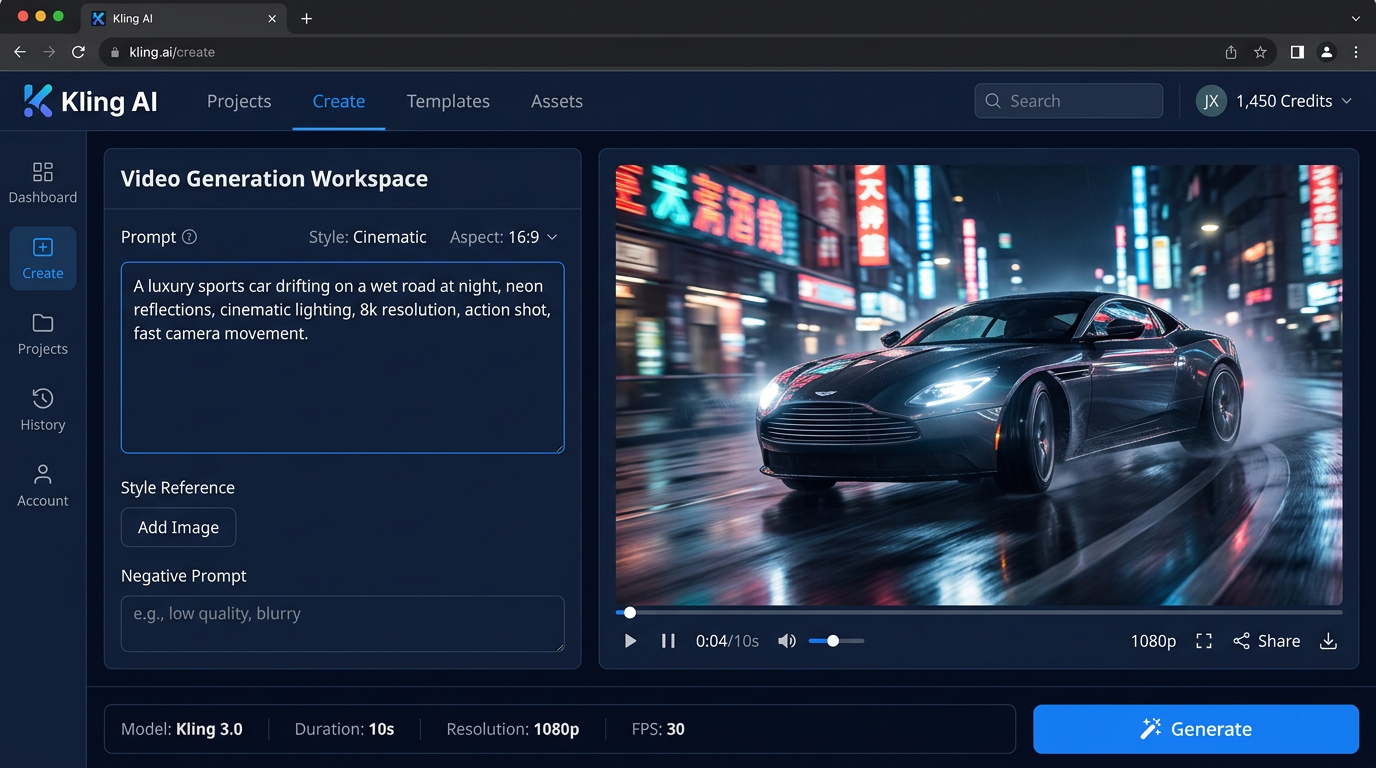Open Projects from the left sidebar

[42, 333]
